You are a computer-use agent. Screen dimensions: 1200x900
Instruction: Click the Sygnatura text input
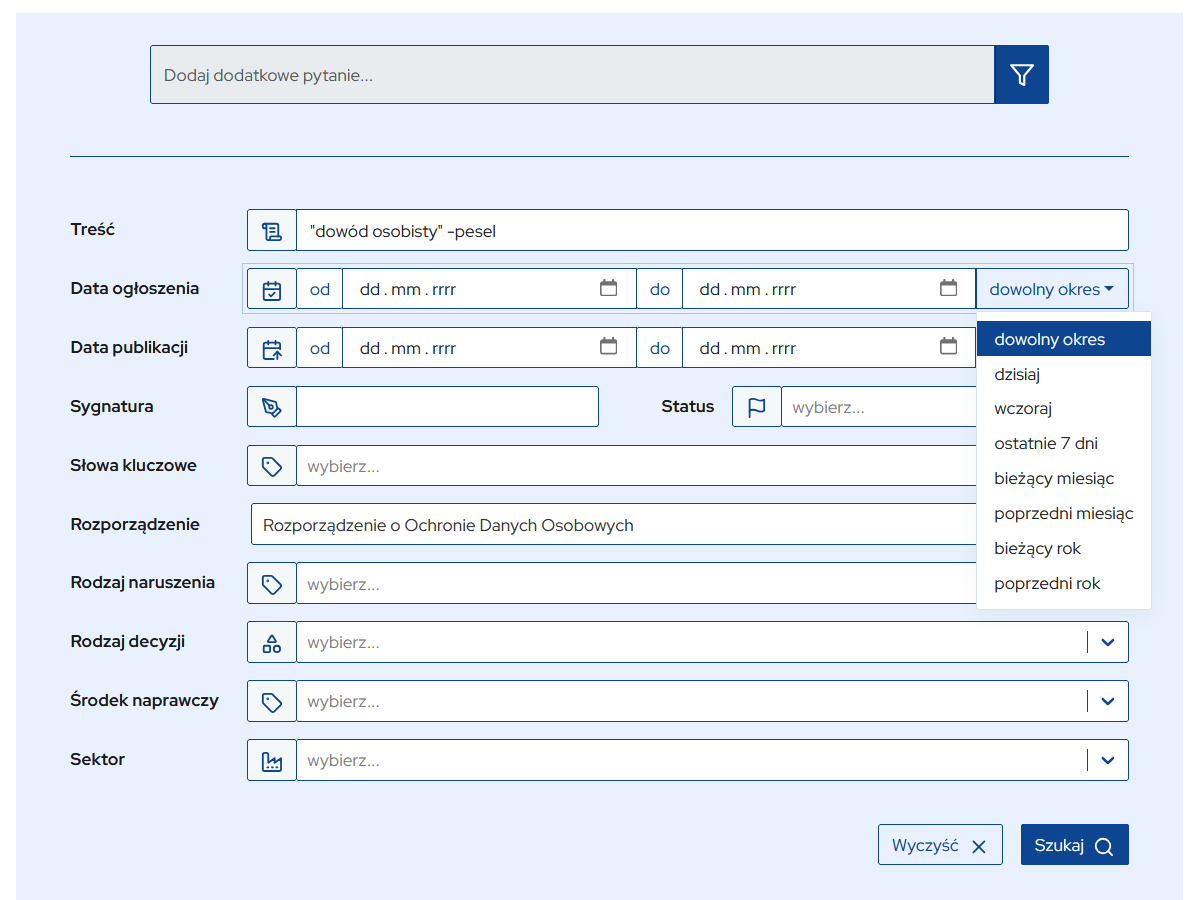coord(447,407)
